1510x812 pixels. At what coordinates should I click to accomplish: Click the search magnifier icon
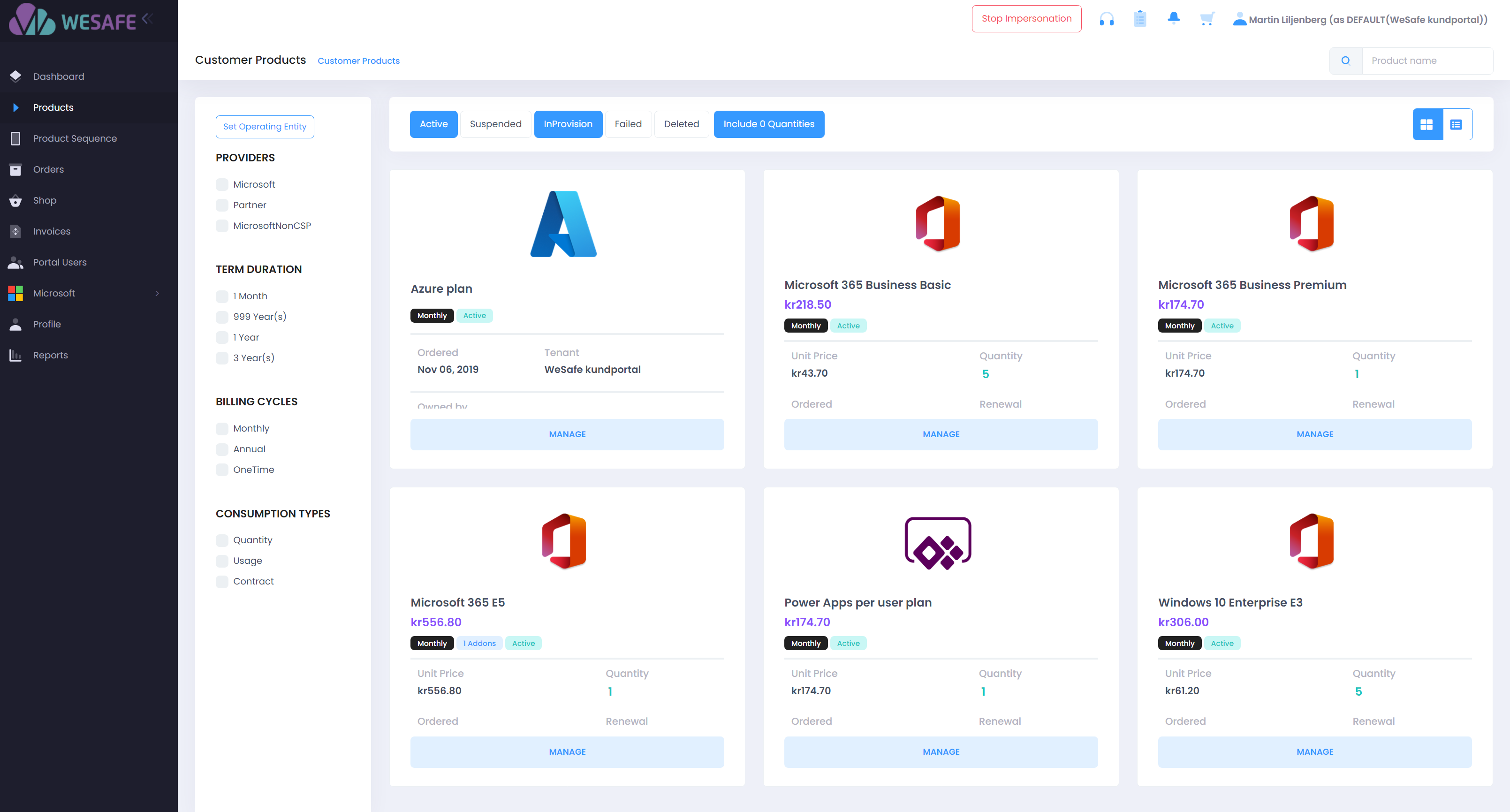pos(1345,61)
